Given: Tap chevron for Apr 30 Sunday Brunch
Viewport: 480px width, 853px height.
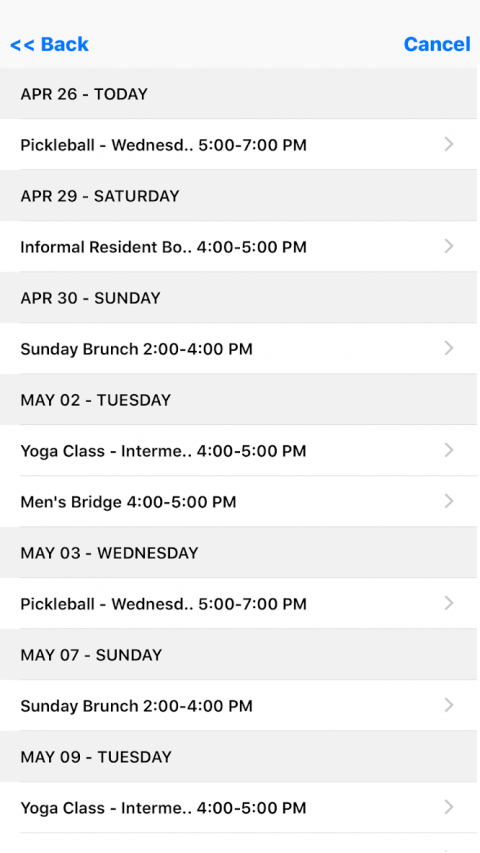Looking at the screenshot, I should 449,348.
